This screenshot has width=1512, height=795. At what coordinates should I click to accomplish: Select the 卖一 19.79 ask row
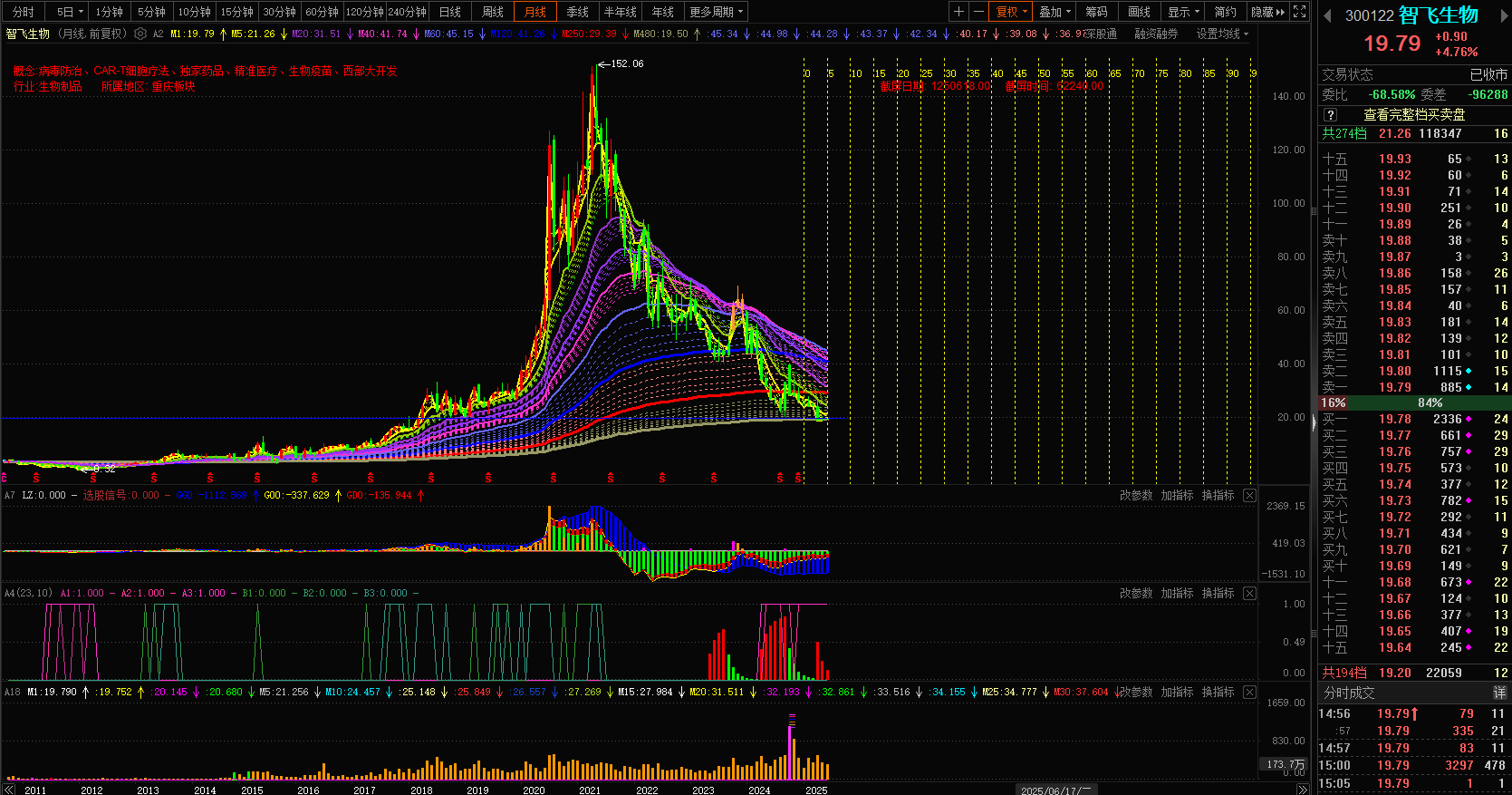(x=1413, y=387)
